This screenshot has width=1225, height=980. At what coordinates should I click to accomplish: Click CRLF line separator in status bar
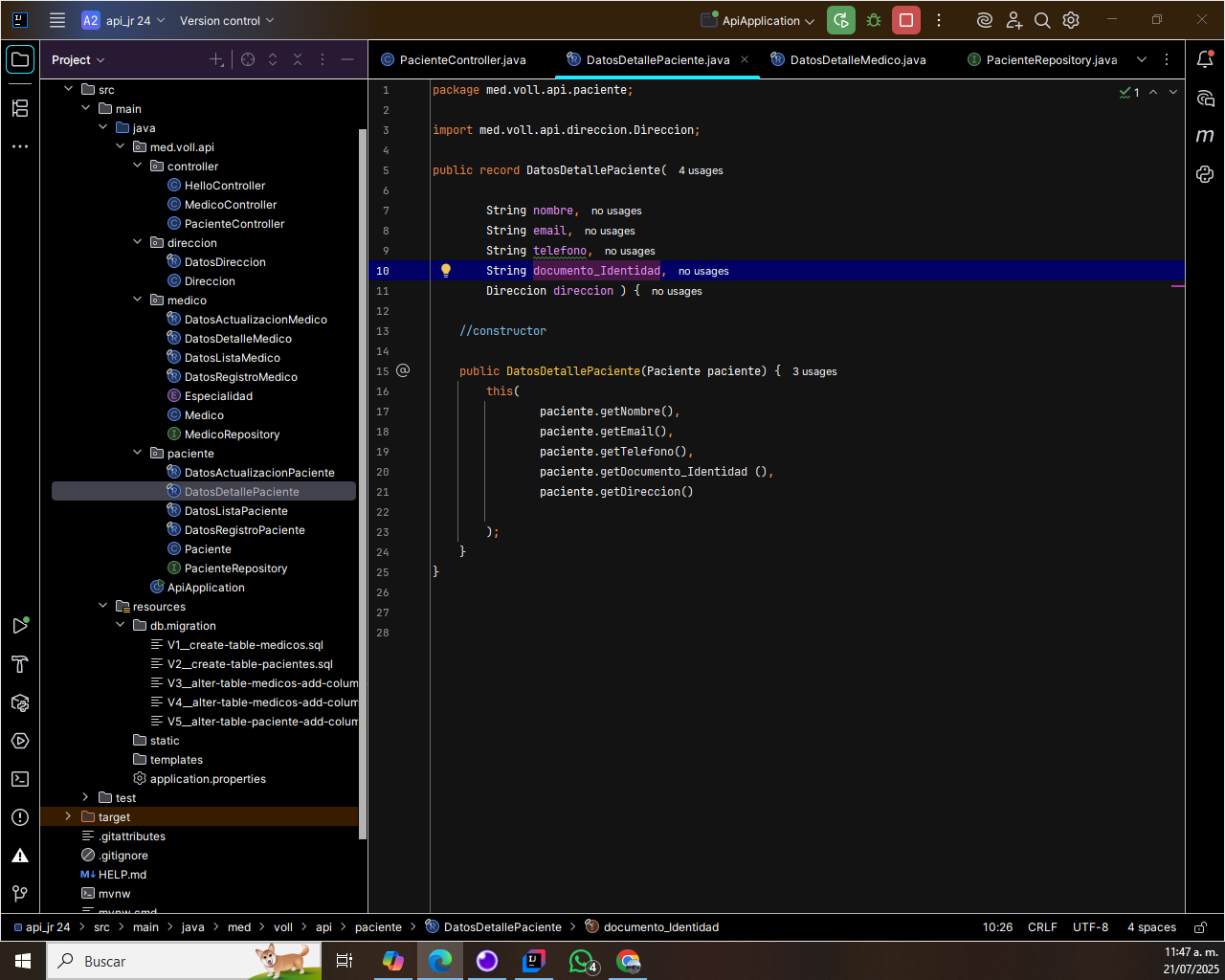pos(1042,927)
